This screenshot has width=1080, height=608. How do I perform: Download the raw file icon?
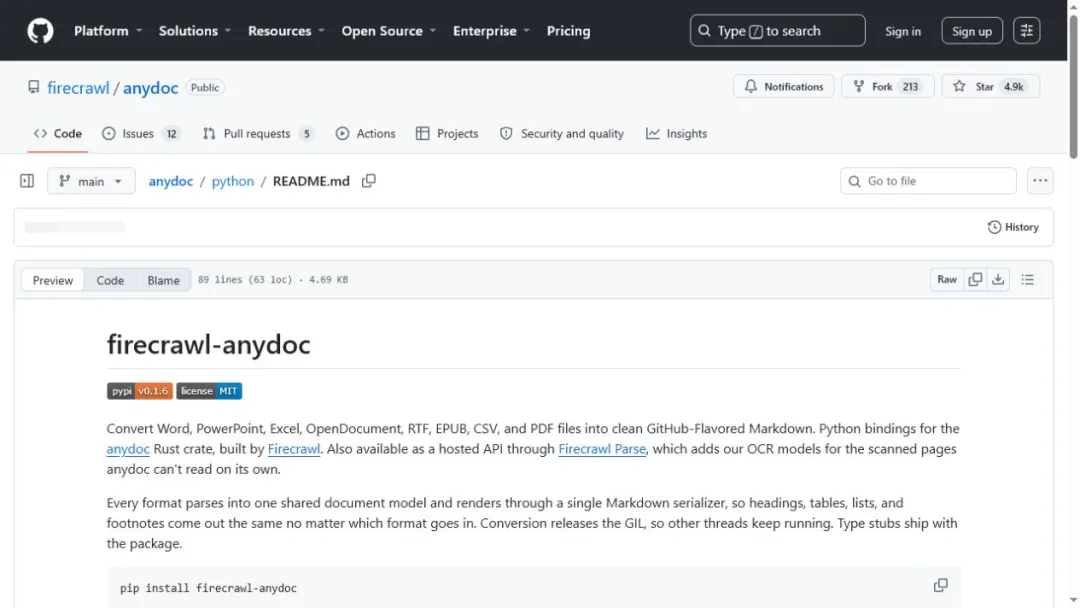(x=997, y=280)
